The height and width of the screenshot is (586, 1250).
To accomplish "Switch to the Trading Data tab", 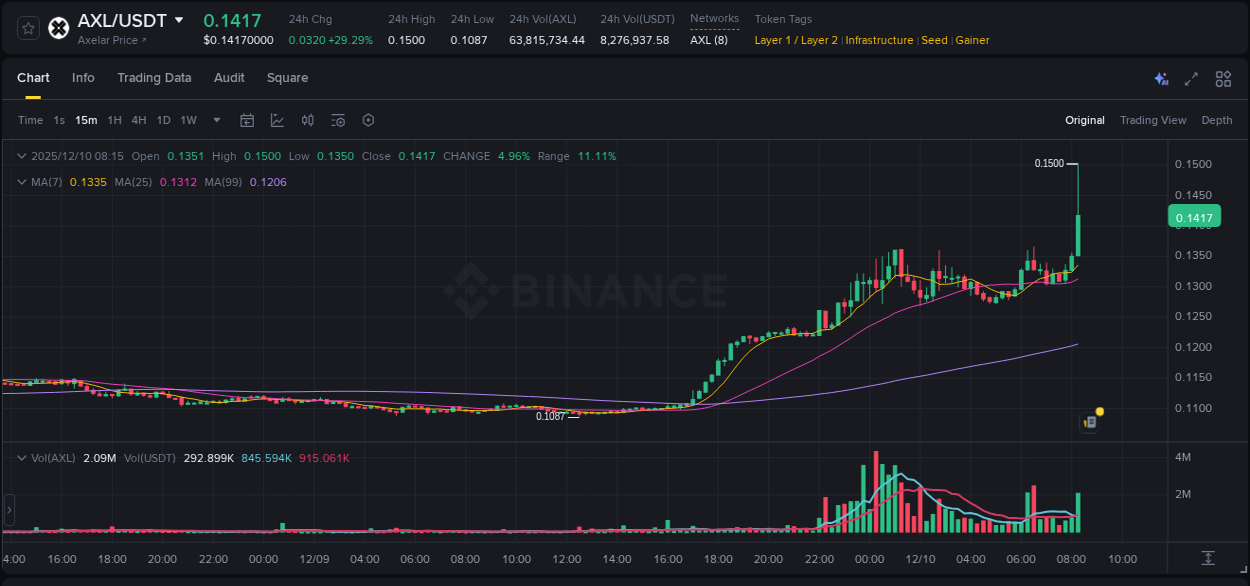I will point(154,78).
